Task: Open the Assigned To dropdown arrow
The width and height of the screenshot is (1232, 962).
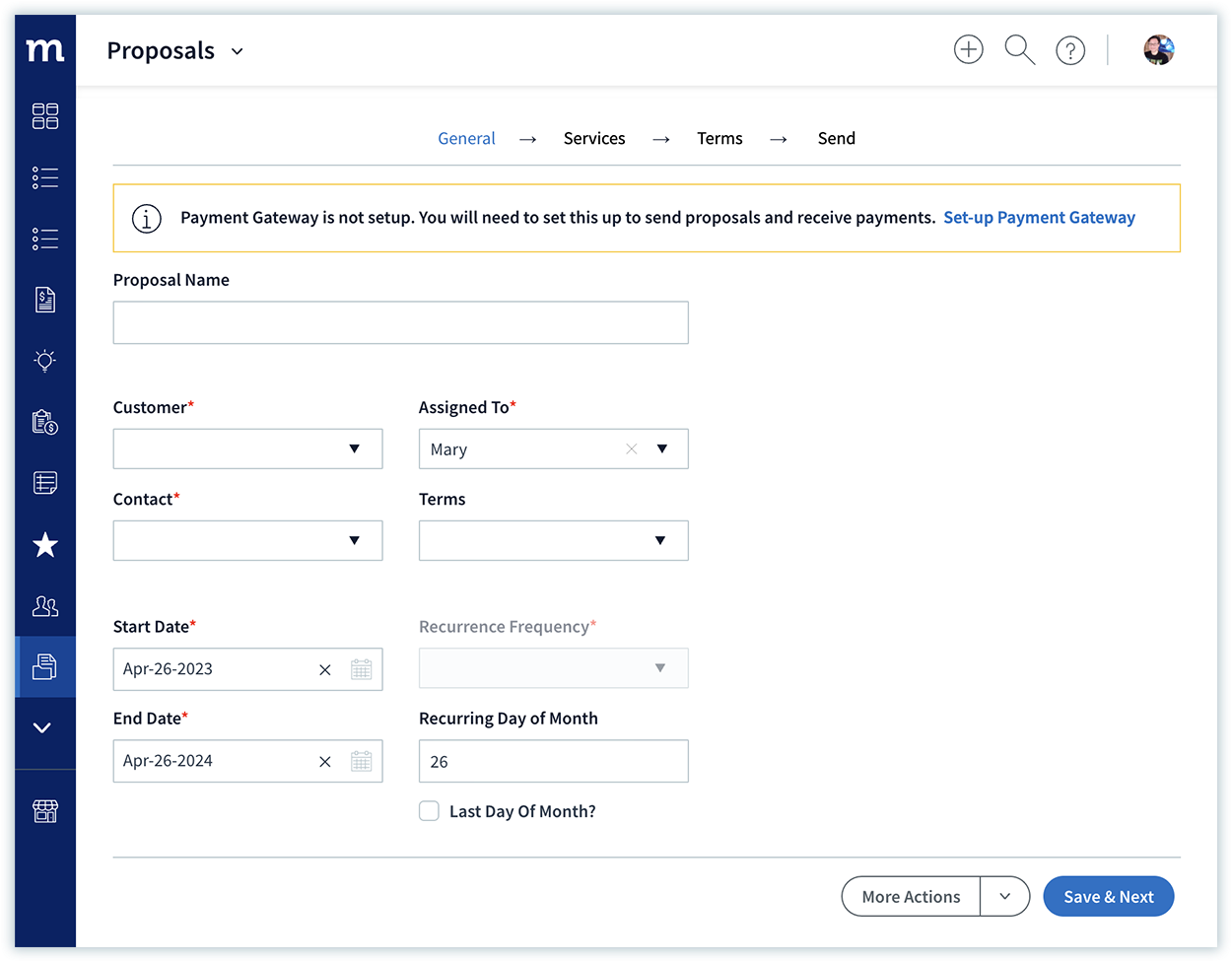Action: click(x=662, y=448)
